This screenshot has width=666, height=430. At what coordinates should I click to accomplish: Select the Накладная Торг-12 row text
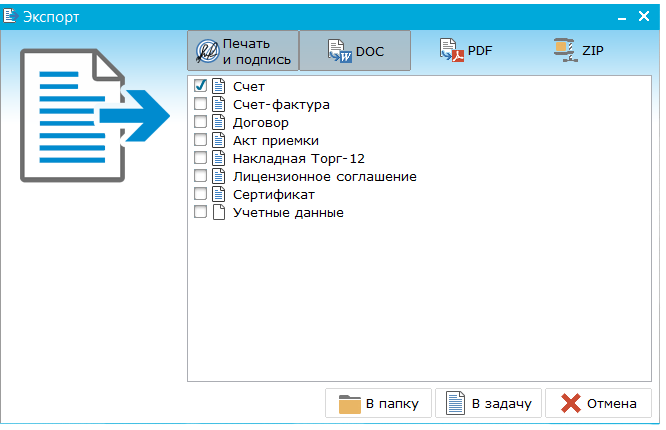point(299,158)
